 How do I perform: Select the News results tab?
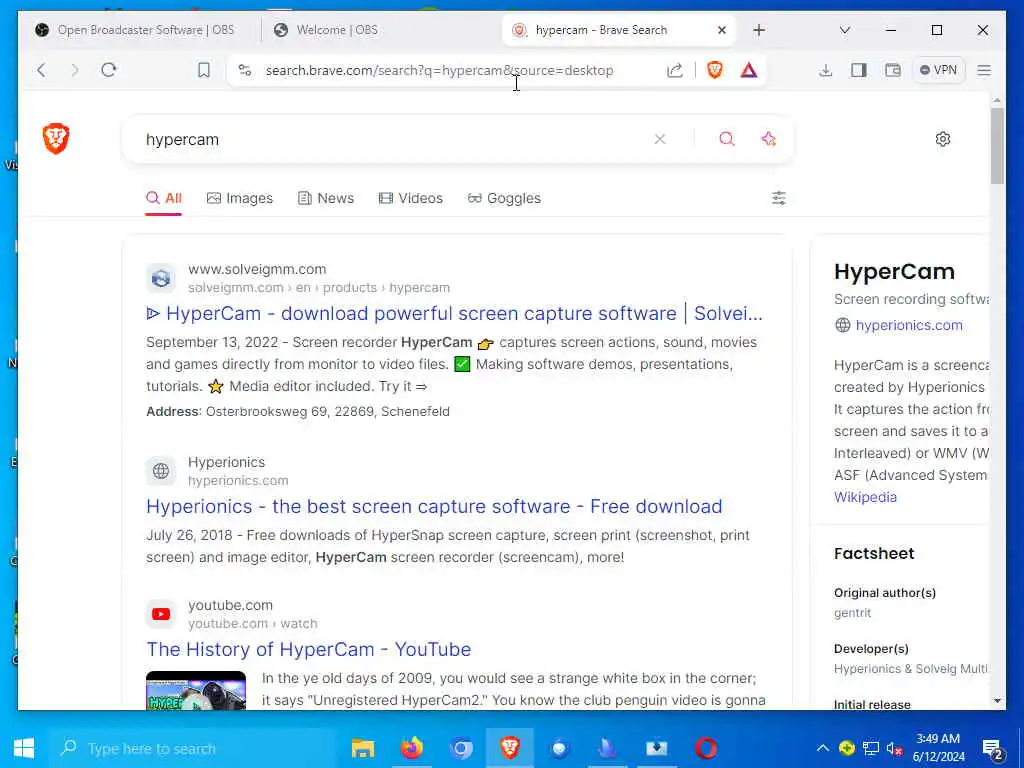[326, 198]
